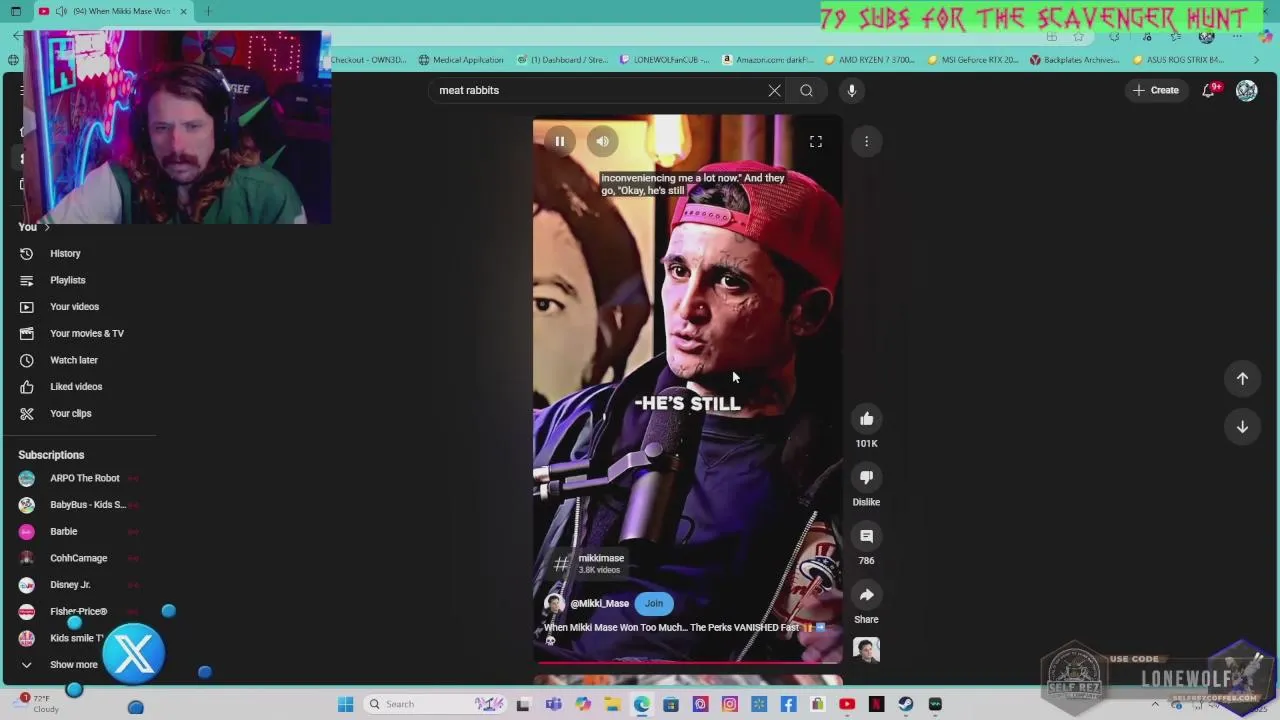Expand the 'You' section chevron
The height and width of the screenshot is (720, 1280).
[46, 227]
